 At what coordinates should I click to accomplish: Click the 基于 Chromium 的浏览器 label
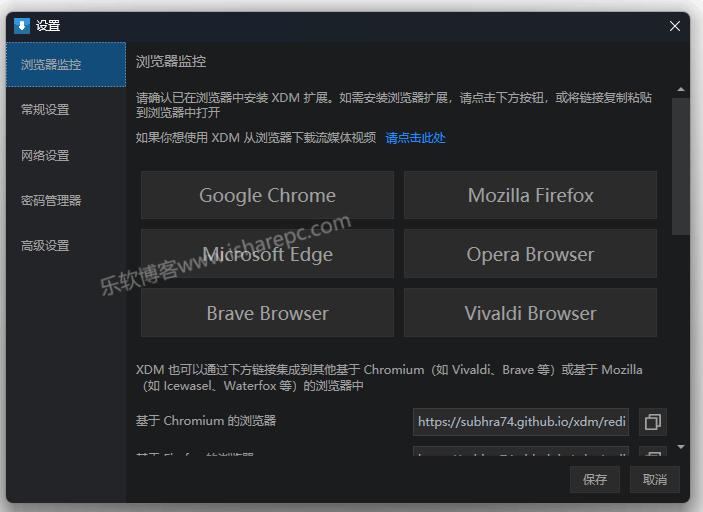pyautogui.click(x=206, y=421)
